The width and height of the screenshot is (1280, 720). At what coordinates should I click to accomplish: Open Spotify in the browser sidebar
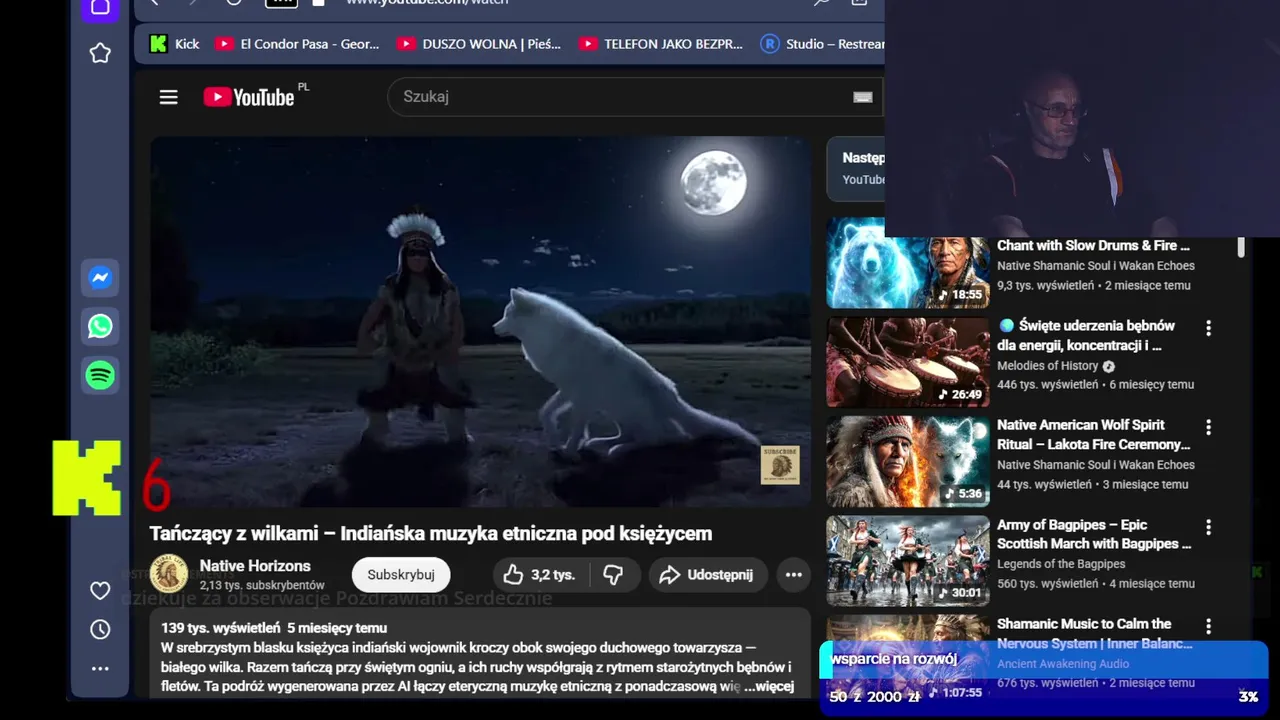(100, 376)
